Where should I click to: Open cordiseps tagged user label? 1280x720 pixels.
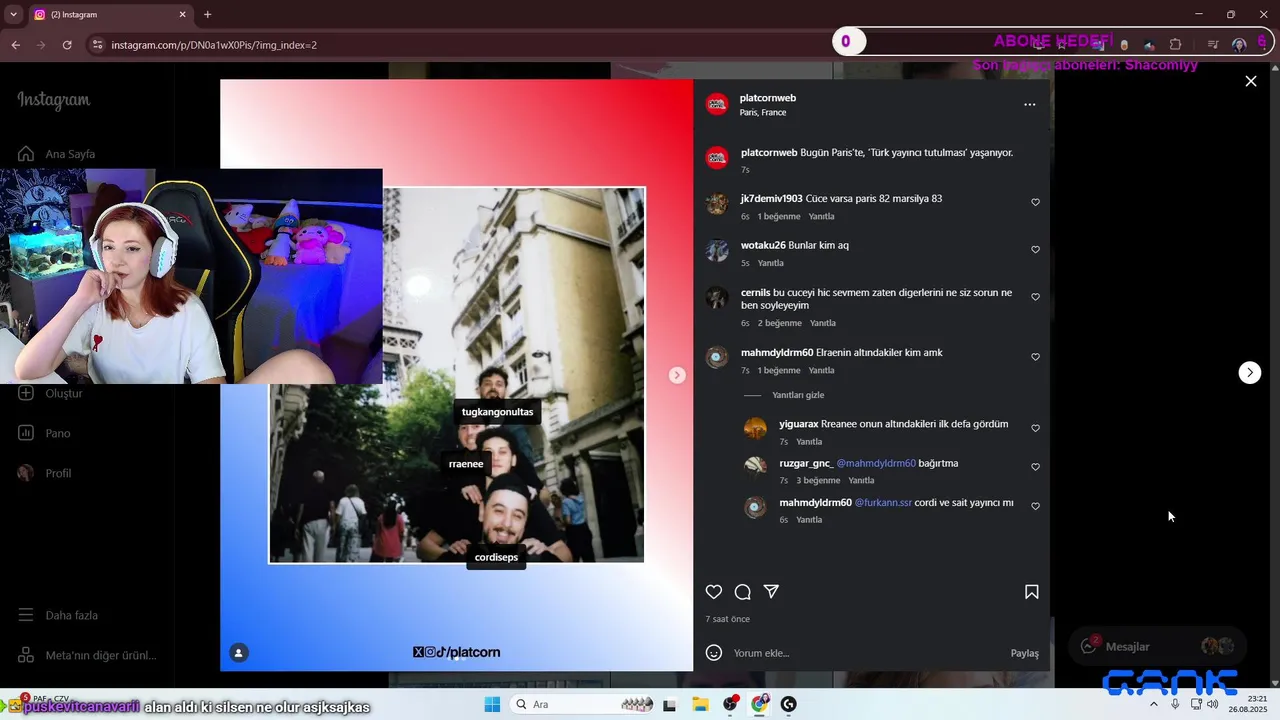(496, 557)
